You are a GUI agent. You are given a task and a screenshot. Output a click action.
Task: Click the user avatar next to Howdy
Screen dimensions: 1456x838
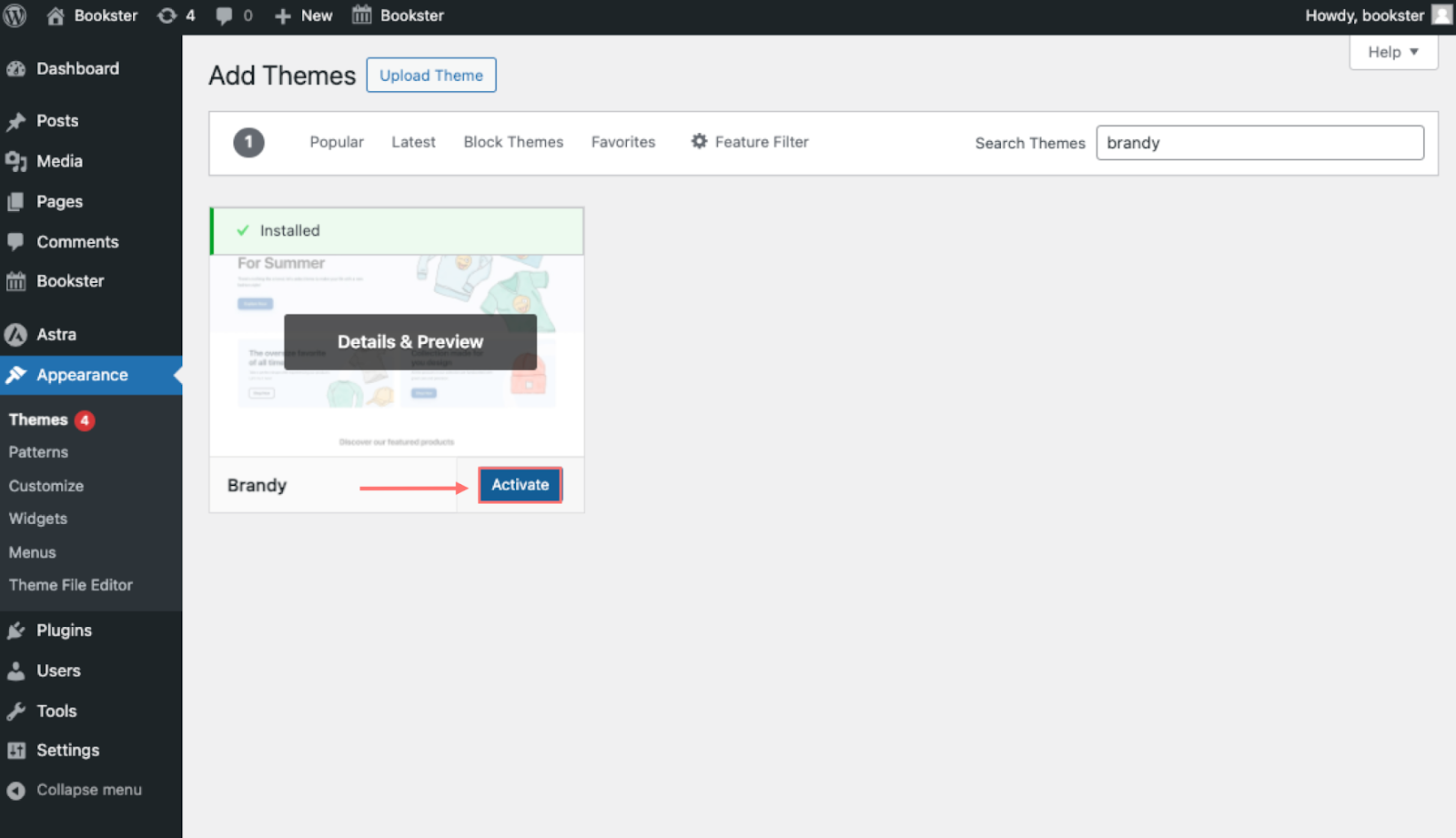pyautogui.click(x=1441, y=15)
